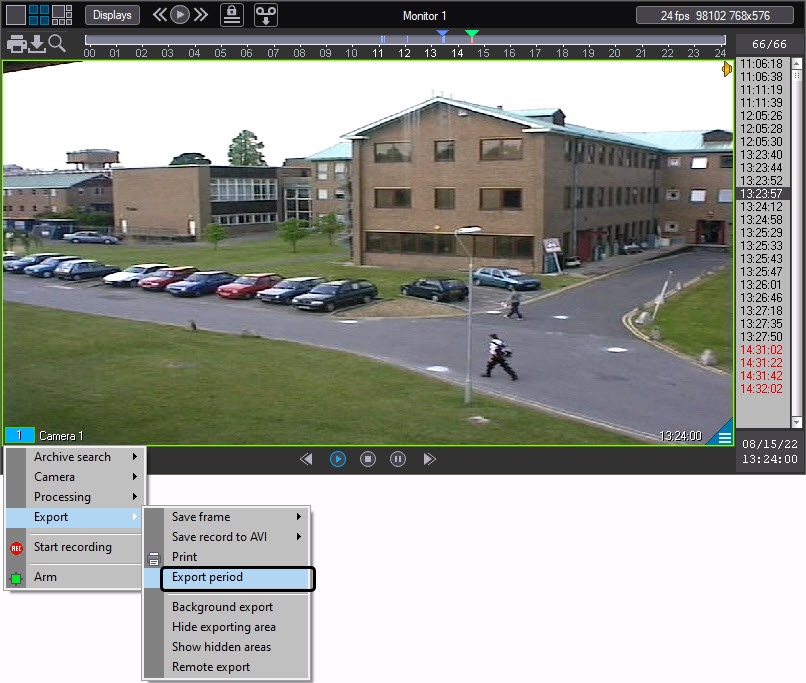
Task: Click Start recording in context menu
Action: (x=72, y=547)
